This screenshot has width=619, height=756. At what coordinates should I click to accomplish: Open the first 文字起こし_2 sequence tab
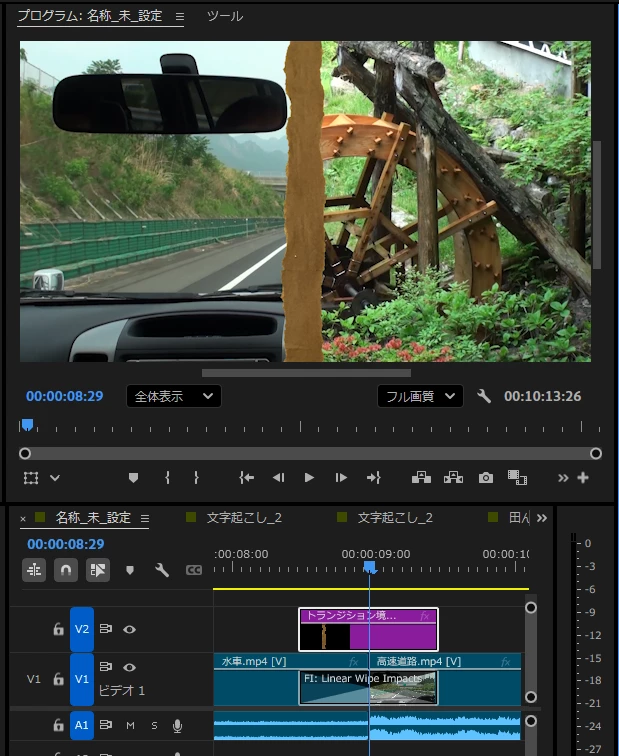click(x=244, y=518)
